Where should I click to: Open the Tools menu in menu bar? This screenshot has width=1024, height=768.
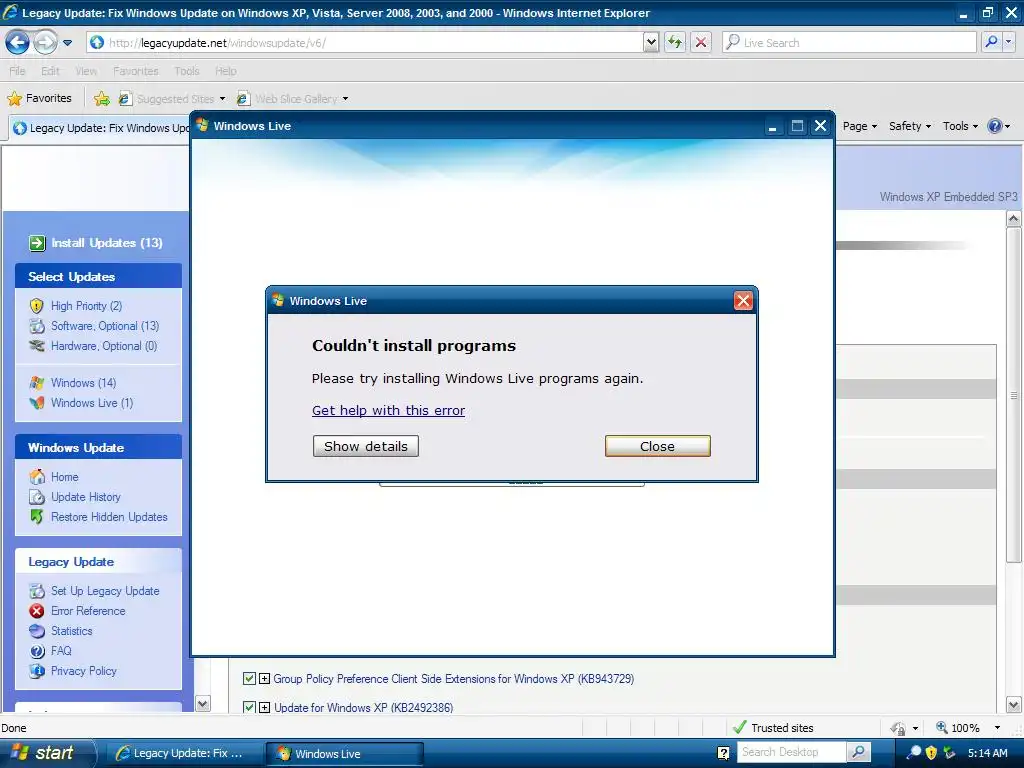187,71
